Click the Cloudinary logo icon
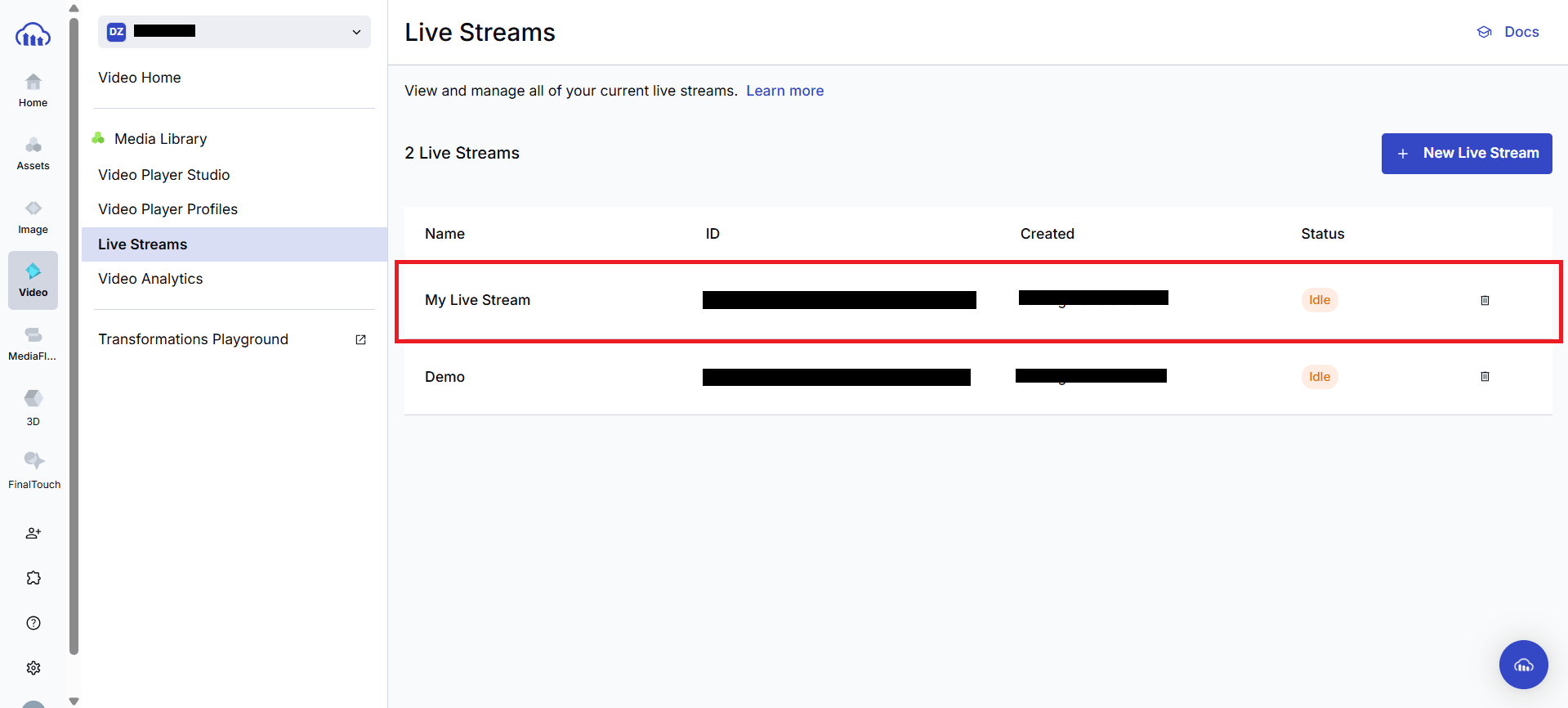Screen dimensions: 1568x708 pyautogui.click(x=33, y=35)
